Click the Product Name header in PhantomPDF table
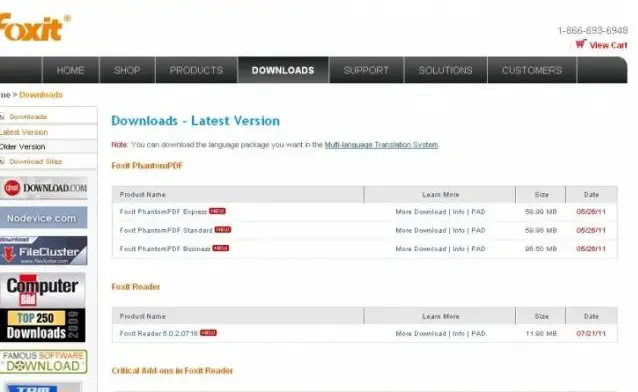 point(142,195)
